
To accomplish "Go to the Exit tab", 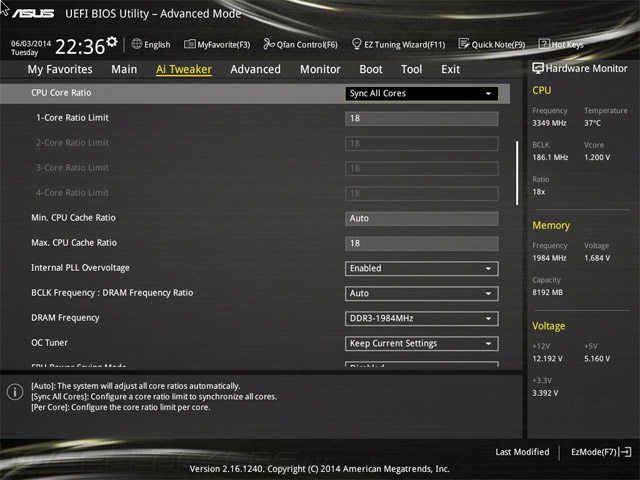I will [450, 69].
